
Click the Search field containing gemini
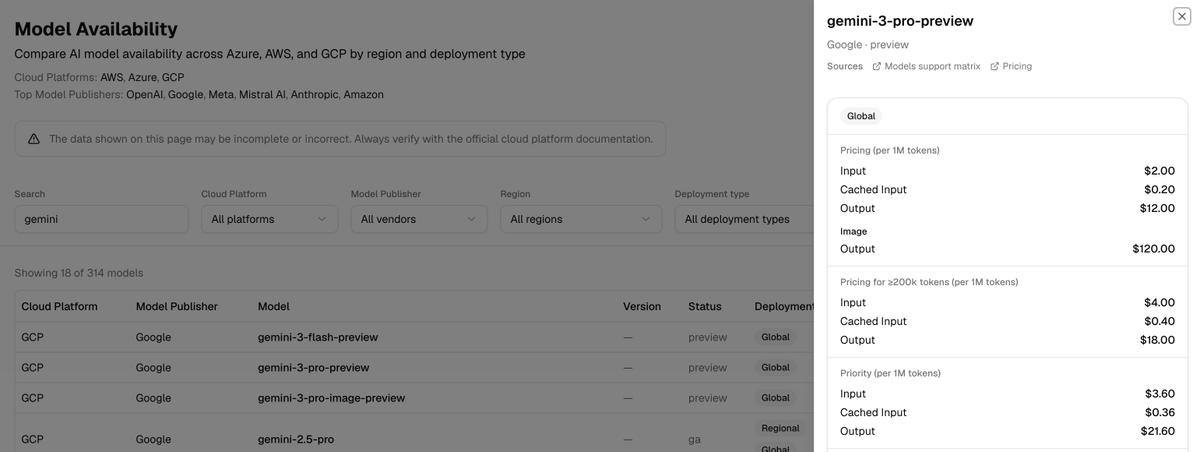click(101, 219)
